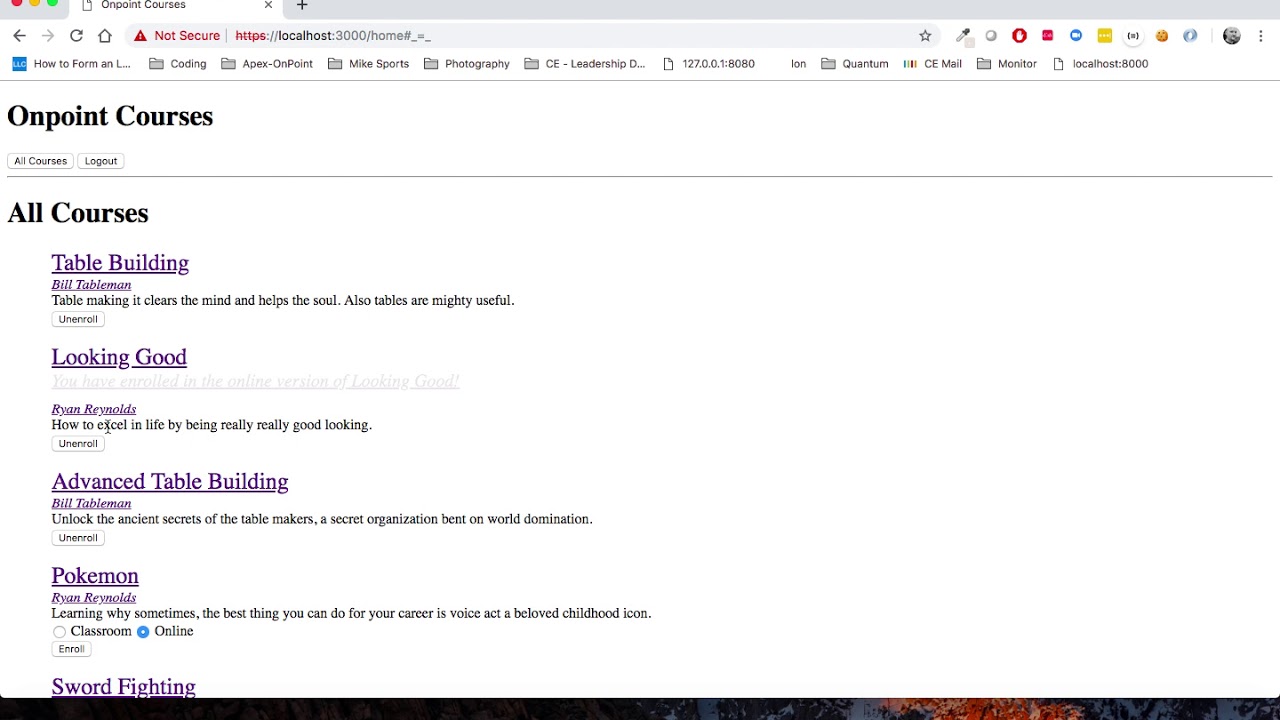Bookmark this page with the star icon

925,36
